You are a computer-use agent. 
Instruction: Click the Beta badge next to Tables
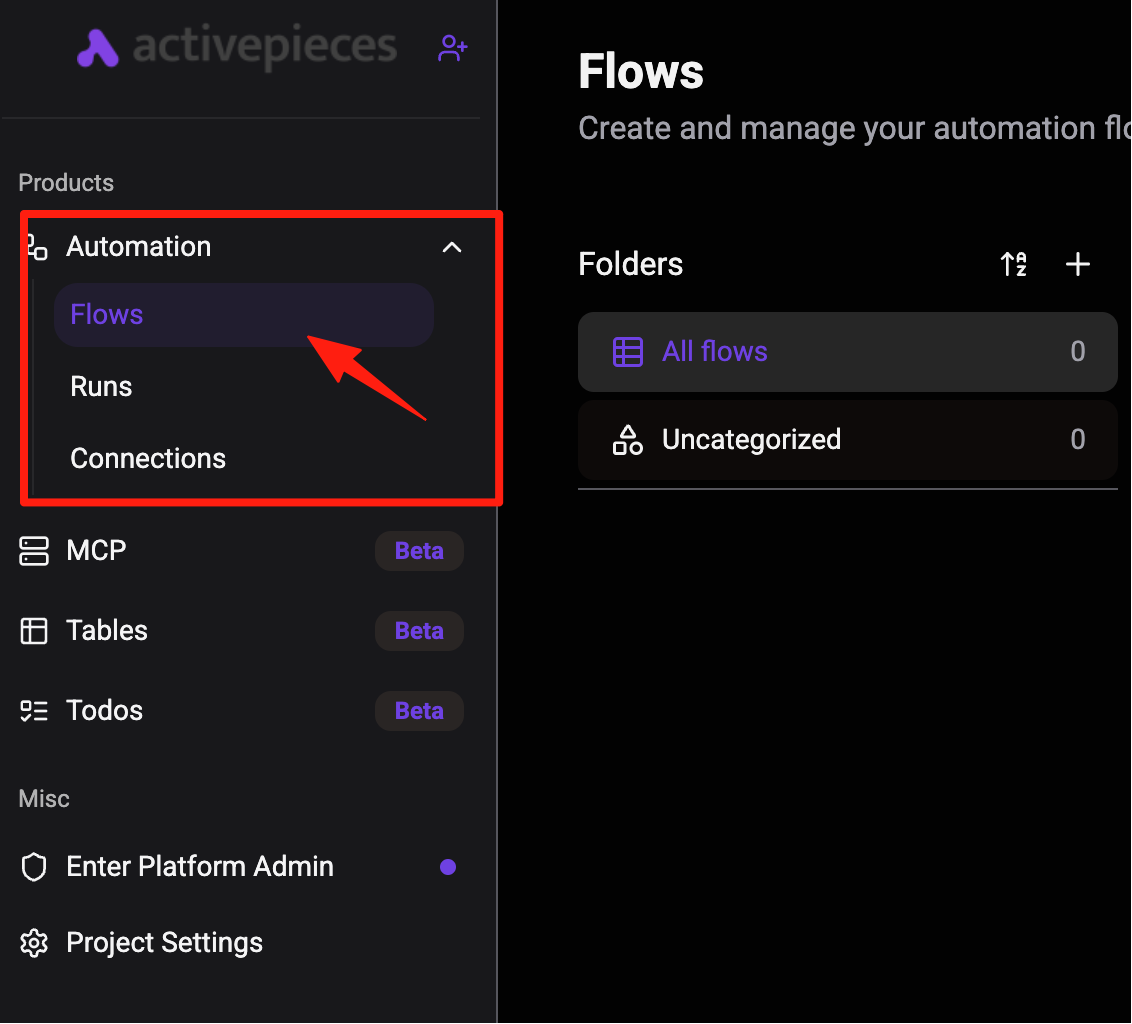coord(419,631)
